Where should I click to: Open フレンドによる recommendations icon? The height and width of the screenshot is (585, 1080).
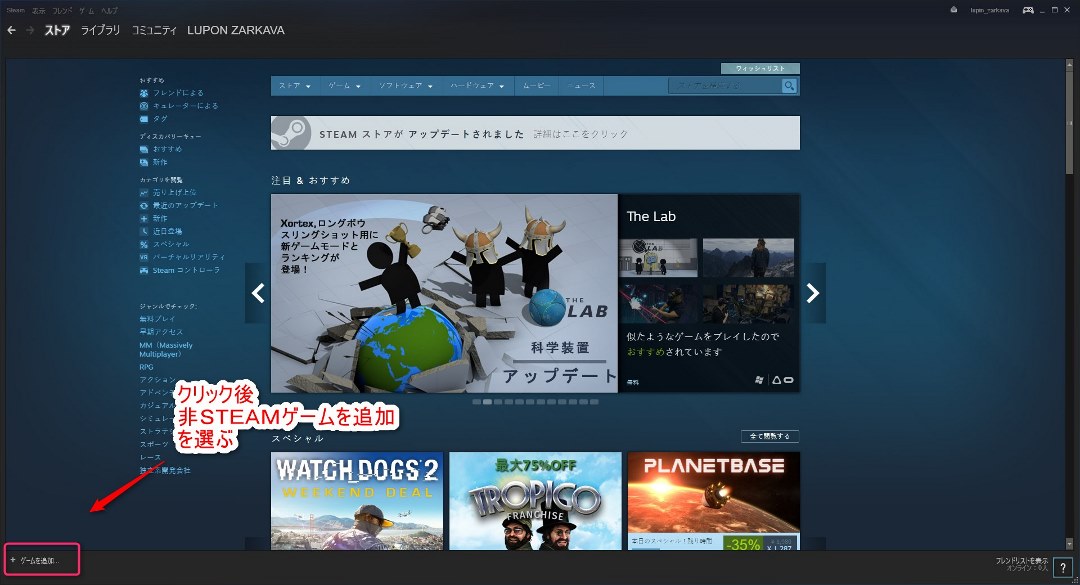coord(144,93)
